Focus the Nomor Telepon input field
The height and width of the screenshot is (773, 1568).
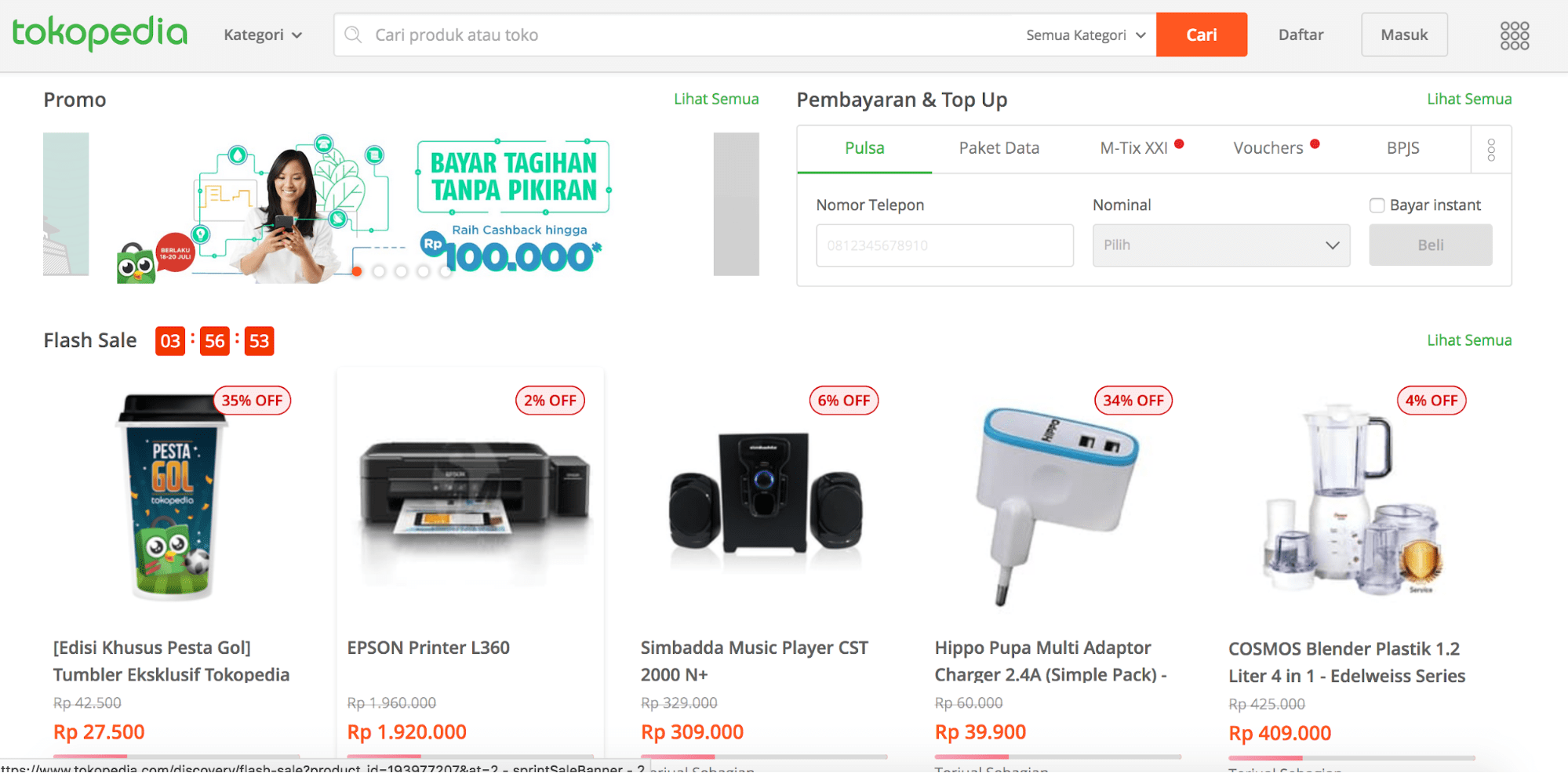pos(944,245)
